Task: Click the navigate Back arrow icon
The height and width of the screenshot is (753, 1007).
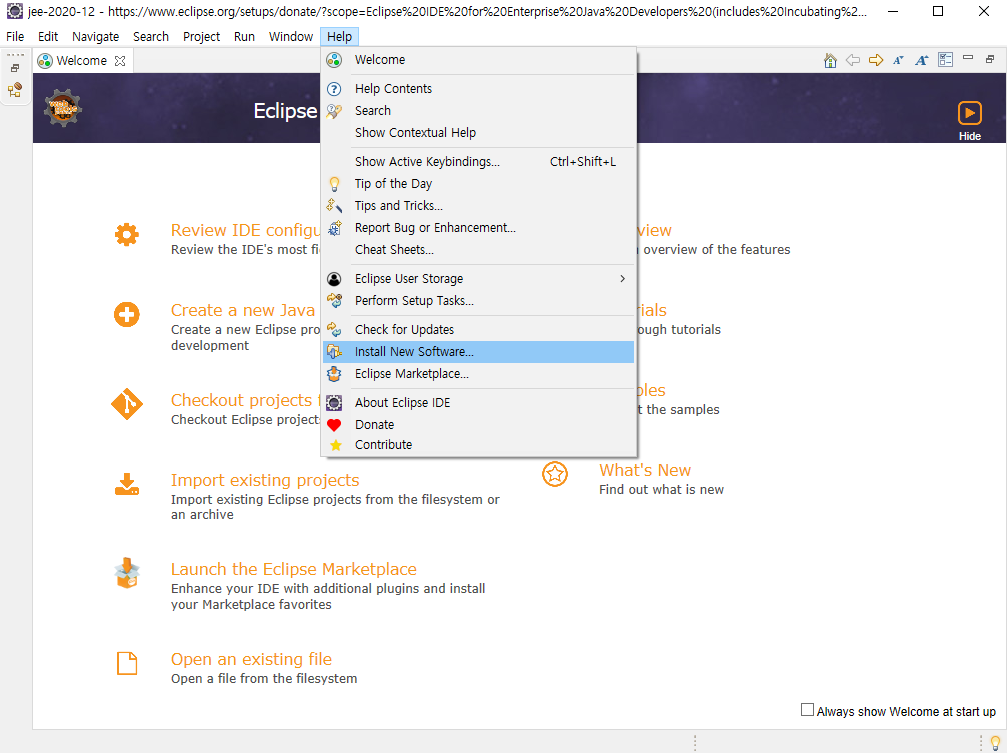Action: pyautogui.click(x=853, y=60)
